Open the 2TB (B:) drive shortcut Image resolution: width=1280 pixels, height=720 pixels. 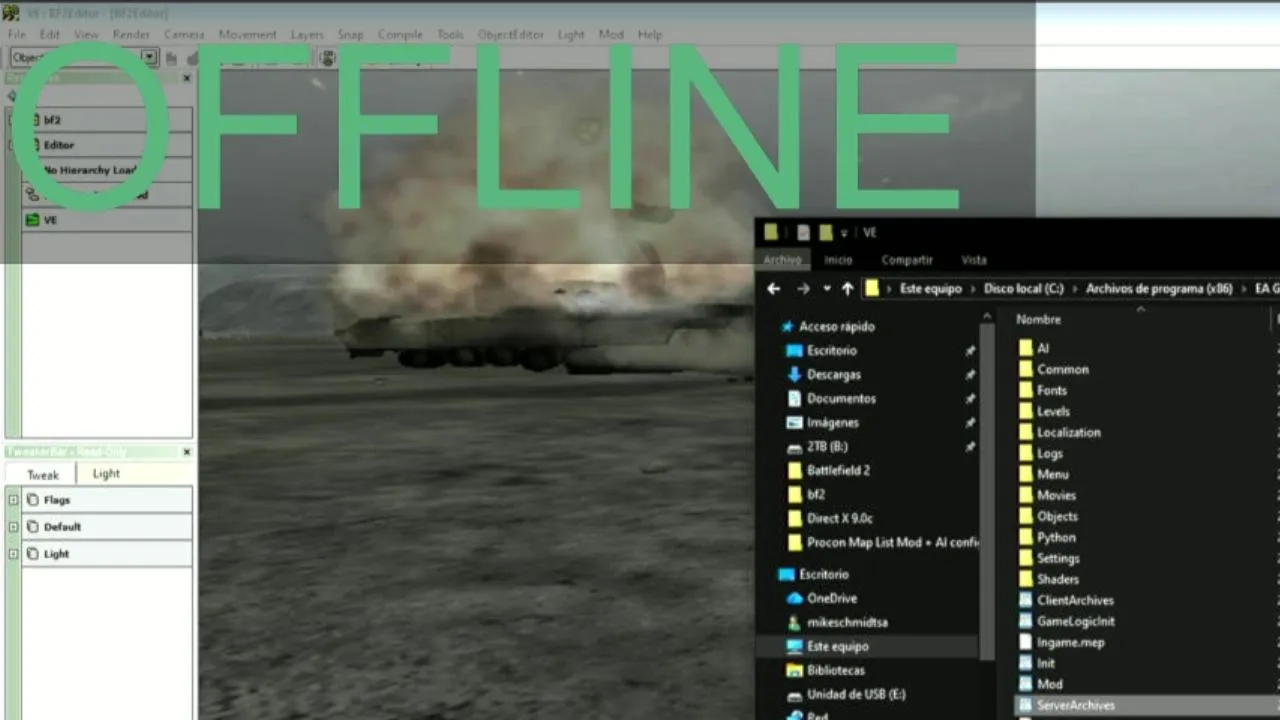coord(827,447)
